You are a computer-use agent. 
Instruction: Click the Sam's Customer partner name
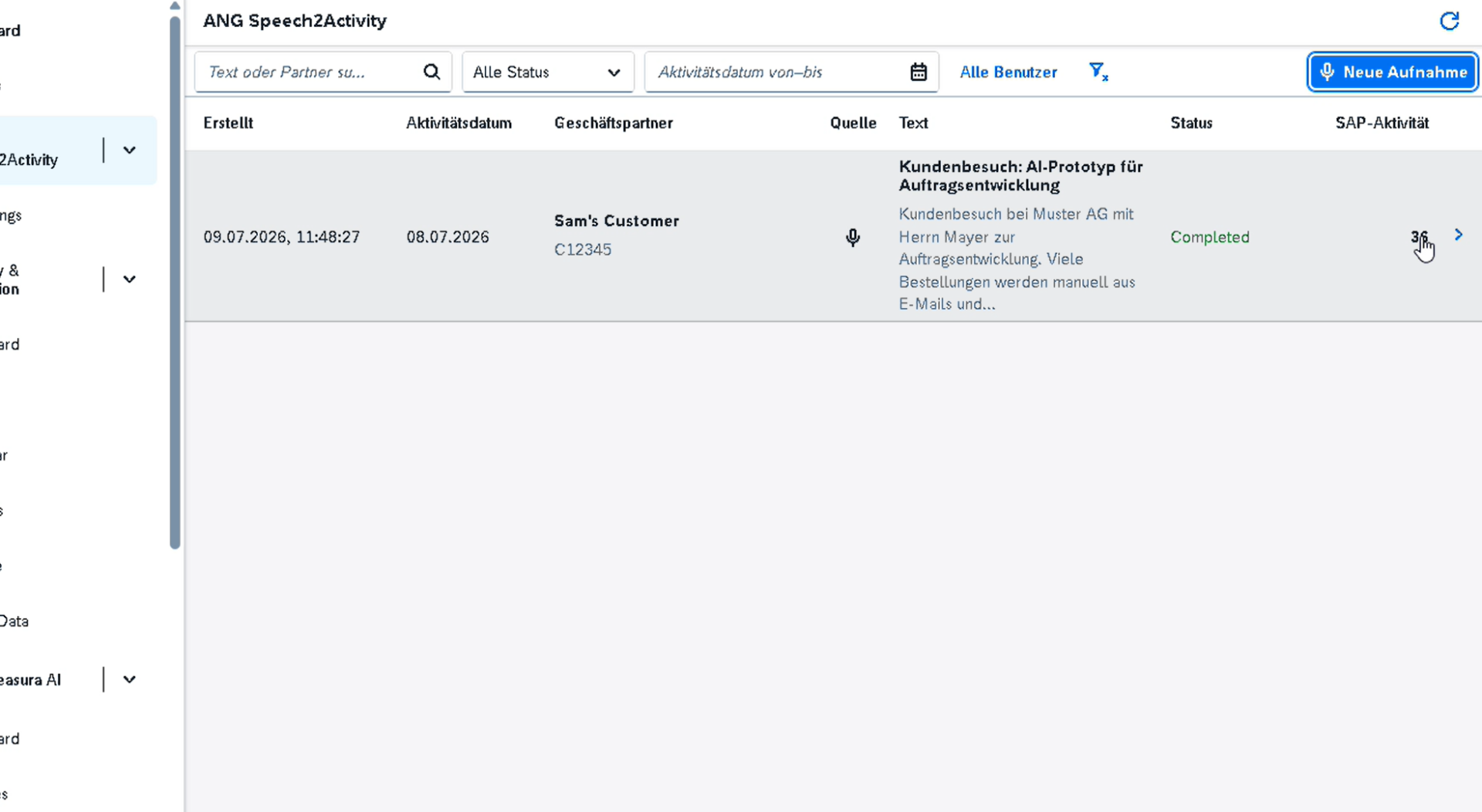(617, 221)
